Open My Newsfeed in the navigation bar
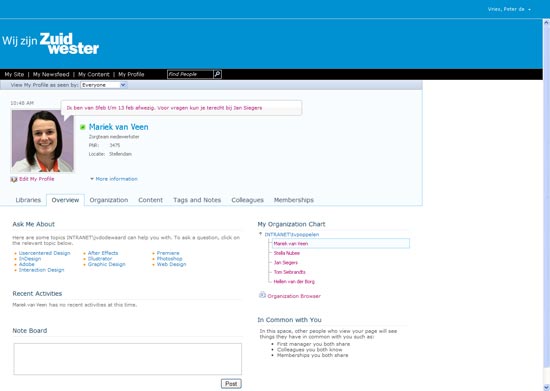Viewport: 550px width, 391px height. pyautogui.click(x=51, y=74)
